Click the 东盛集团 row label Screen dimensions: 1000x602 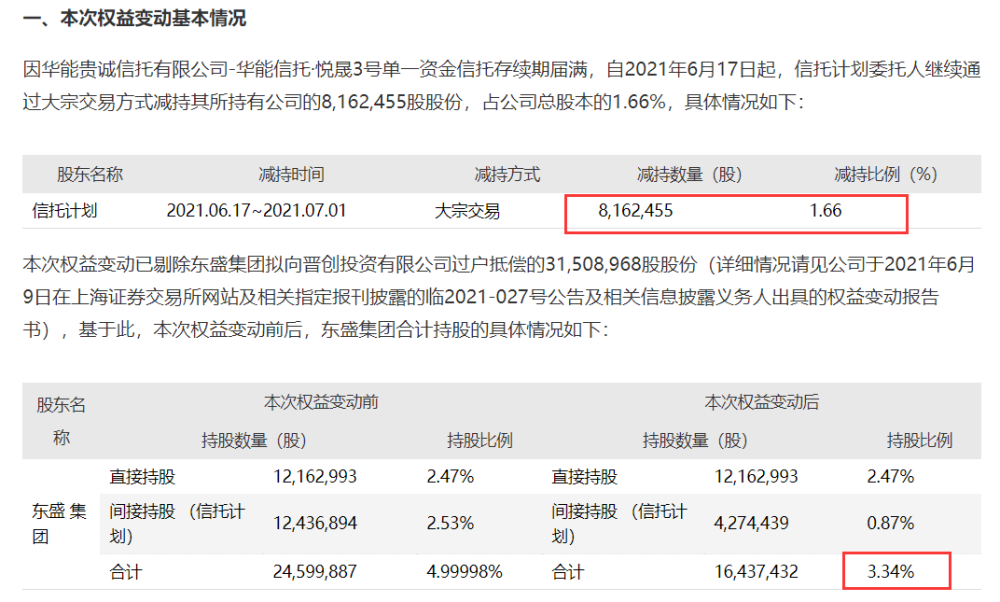pos(59,524)
